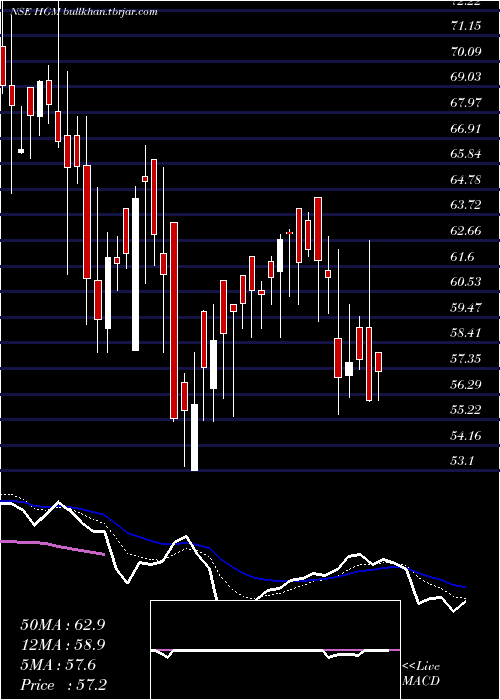The width and height of the screenshot is (500, 700).
Task: Click the 57.35 price axis label
Action: coord(466,359)
